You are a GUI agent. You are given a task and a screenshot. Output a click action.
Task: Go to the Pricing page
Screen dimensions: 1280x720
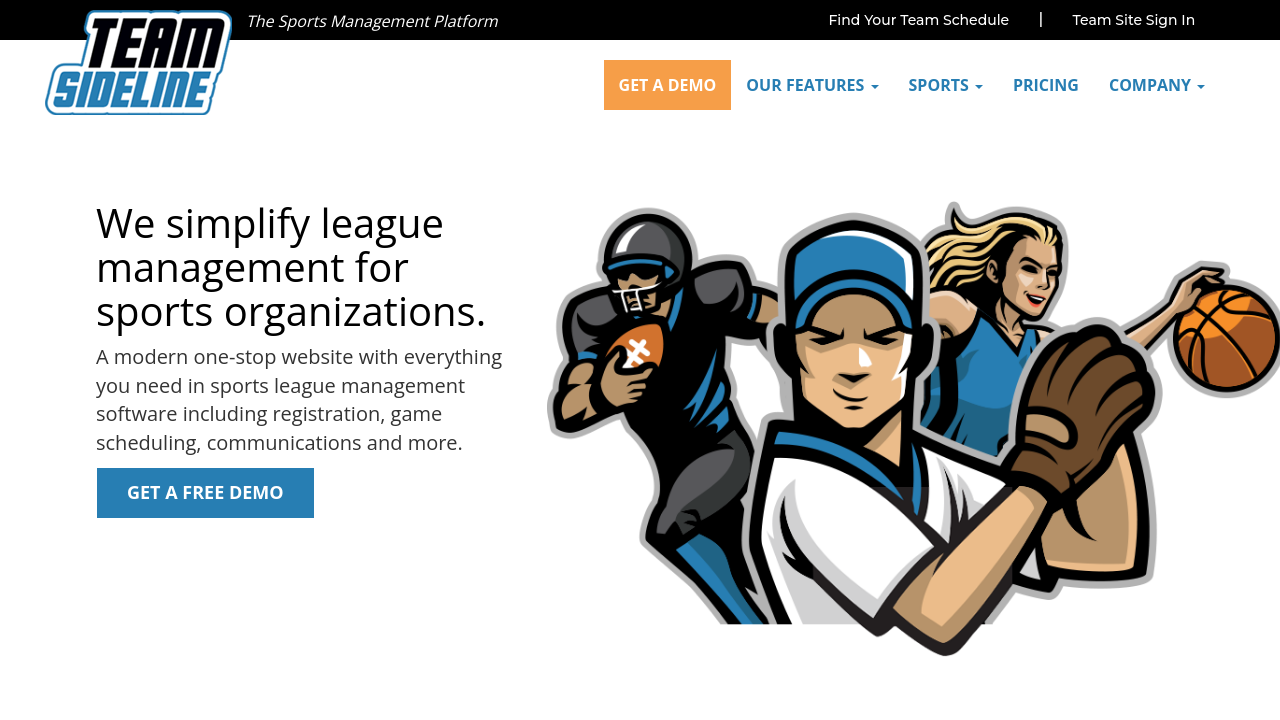click(x=1045, y=85)
